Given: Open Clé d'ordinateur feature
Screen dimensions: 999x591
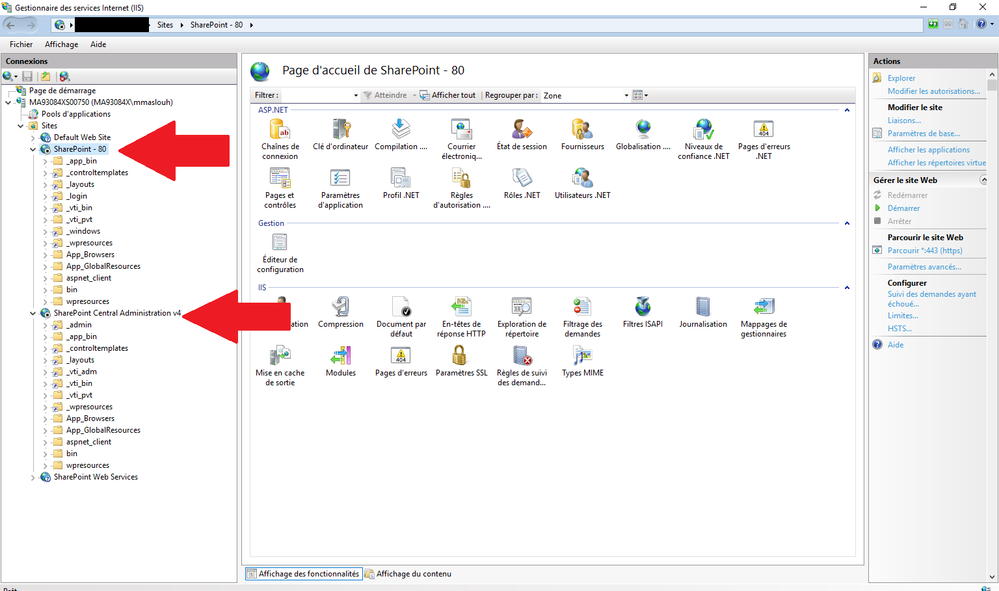Looking at the screenshot, I should tap(340, 135).
